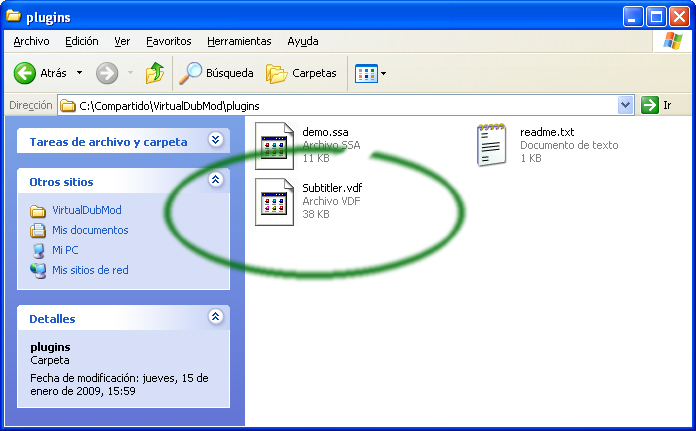Click the Ir go button
The image size is (696, 431).
(x=657, y=105)
